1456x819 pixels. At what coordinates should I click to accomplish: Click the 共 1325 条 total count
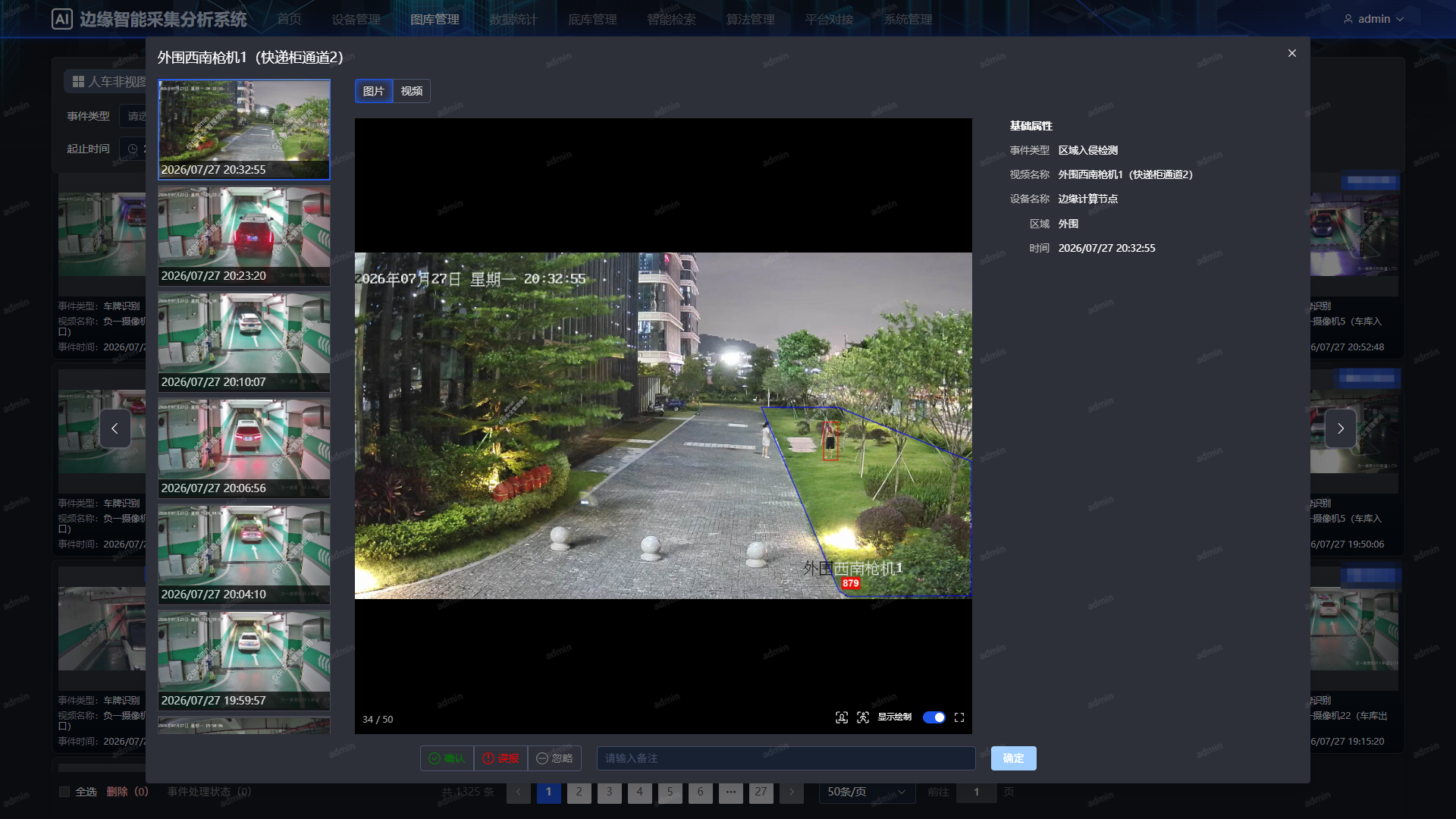point(468,792)
